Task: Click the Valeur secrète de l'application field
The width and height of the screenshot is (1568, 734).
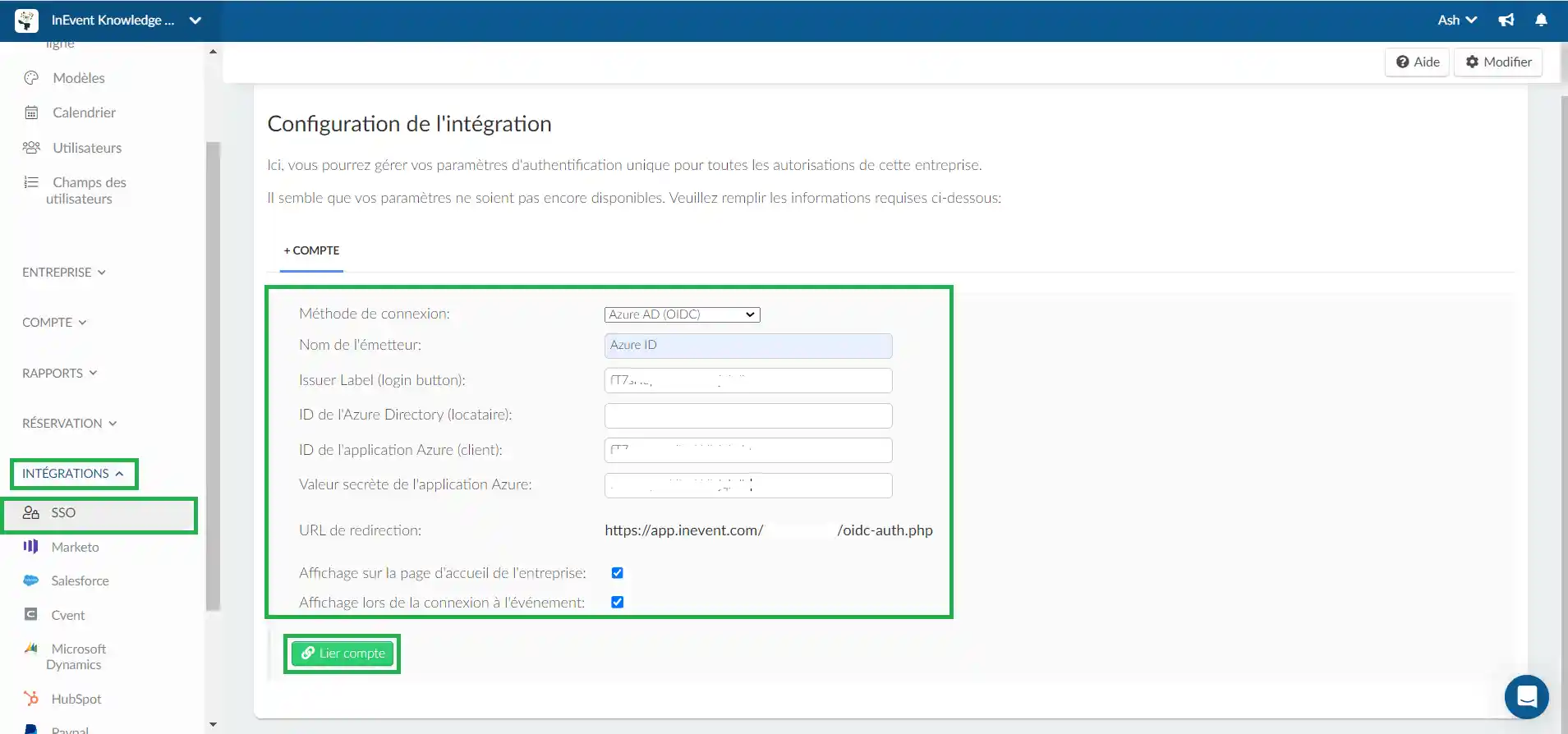Action: [748, 485]
